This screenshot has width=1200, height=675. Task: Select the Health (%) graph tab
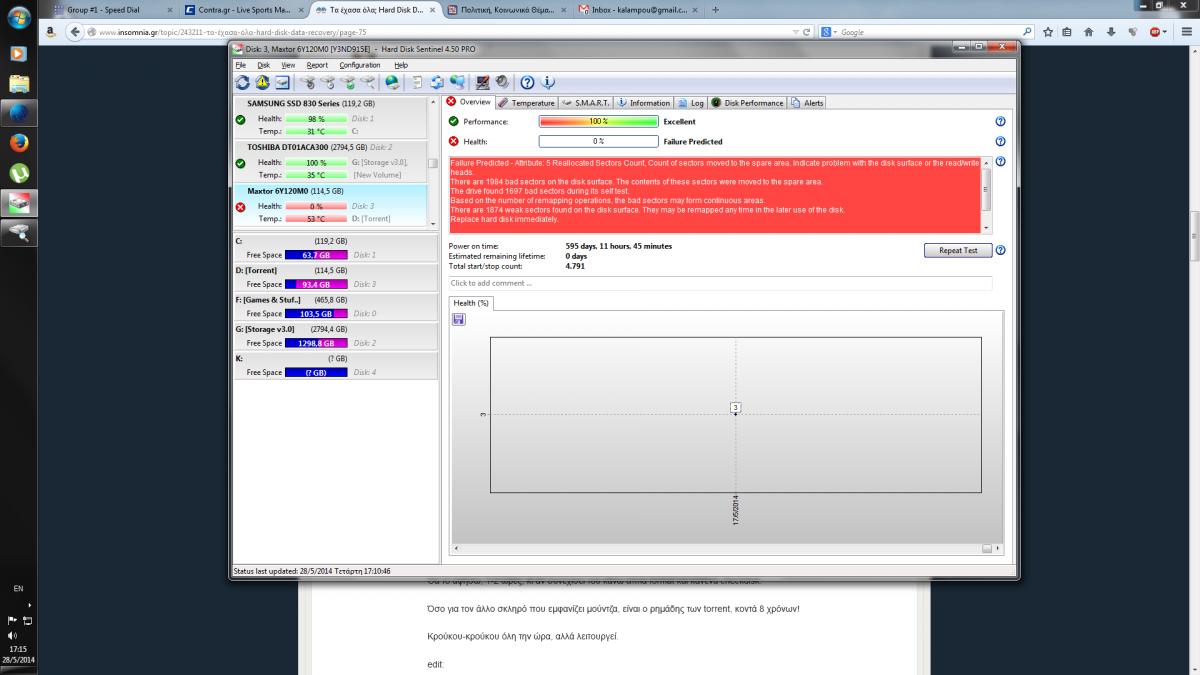pos(470,303)
